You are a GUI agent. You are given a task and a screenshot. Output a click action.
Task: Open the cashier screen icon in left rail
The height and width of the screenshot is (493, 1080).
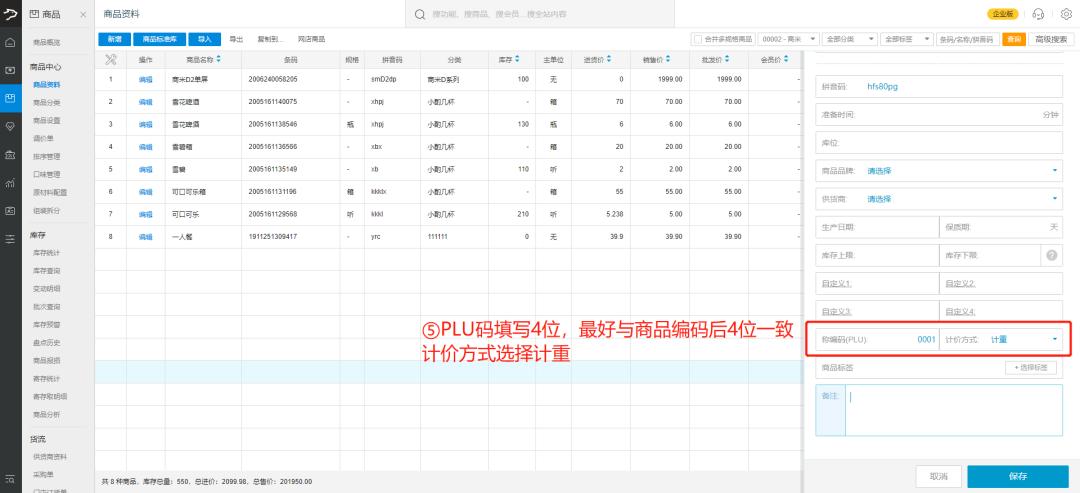tap(10, 70)
